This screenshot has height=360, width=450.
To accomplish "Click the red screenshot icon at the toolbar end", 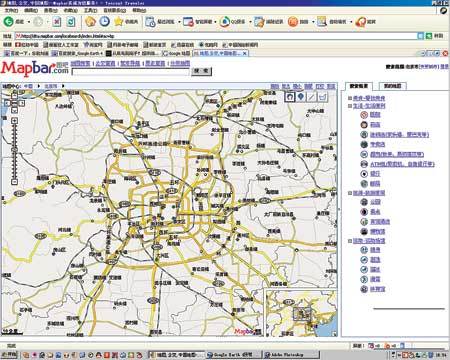I will [x=360, y=22].
